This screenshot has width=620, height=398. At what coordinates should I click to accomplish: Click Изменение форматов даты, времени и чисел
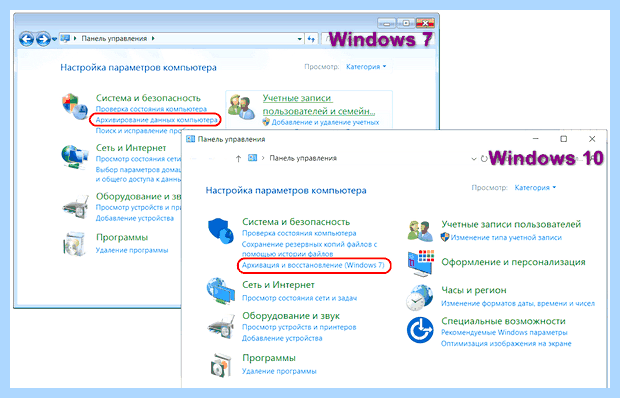click(x=518, y=304)
